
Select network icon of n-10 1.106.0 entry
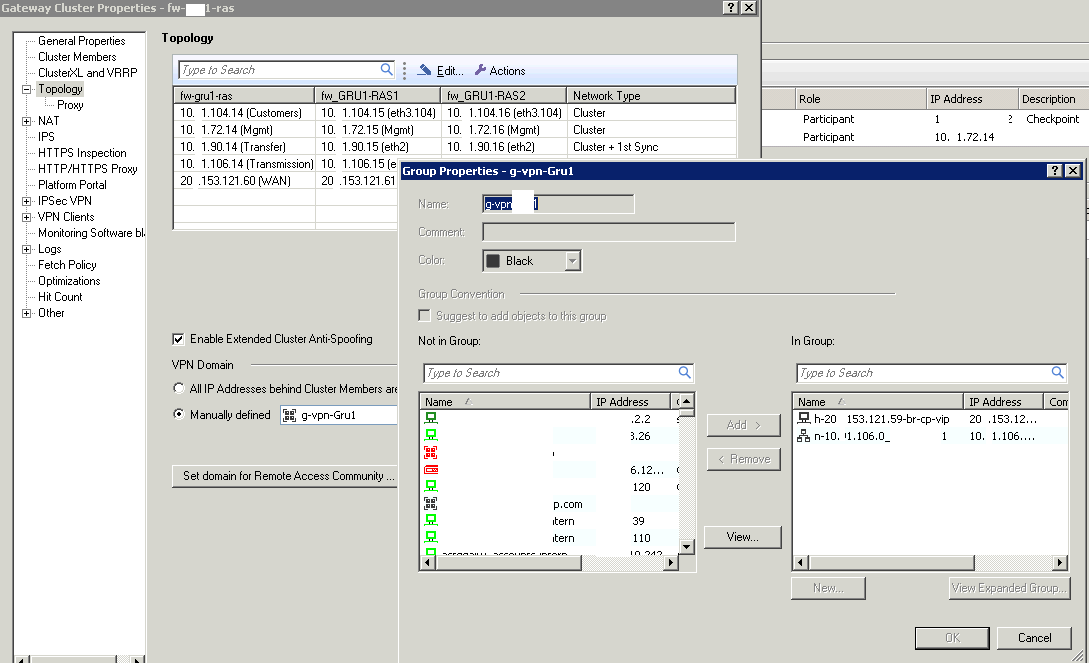pos(804,436)
